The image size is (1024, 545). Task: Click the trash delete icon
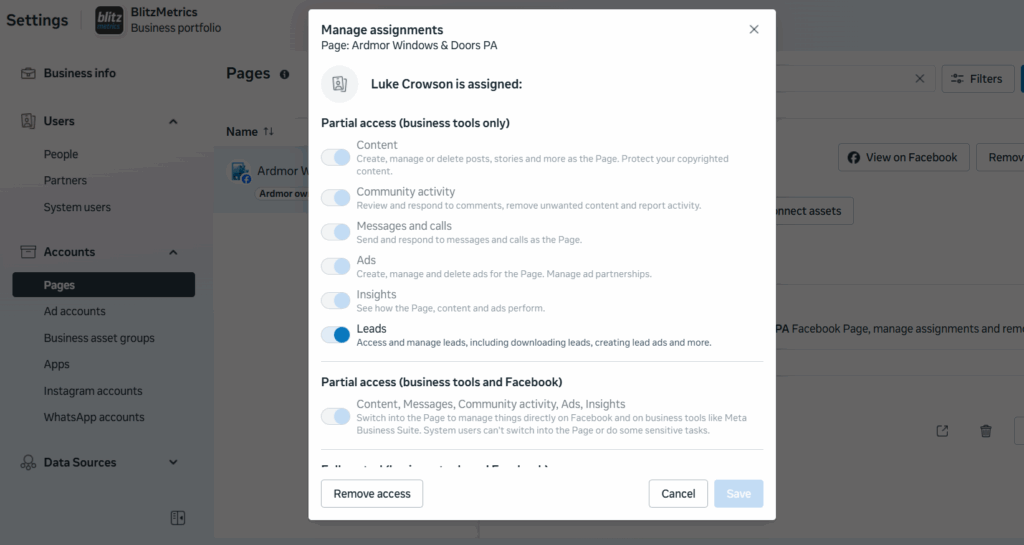pos(986,431)
